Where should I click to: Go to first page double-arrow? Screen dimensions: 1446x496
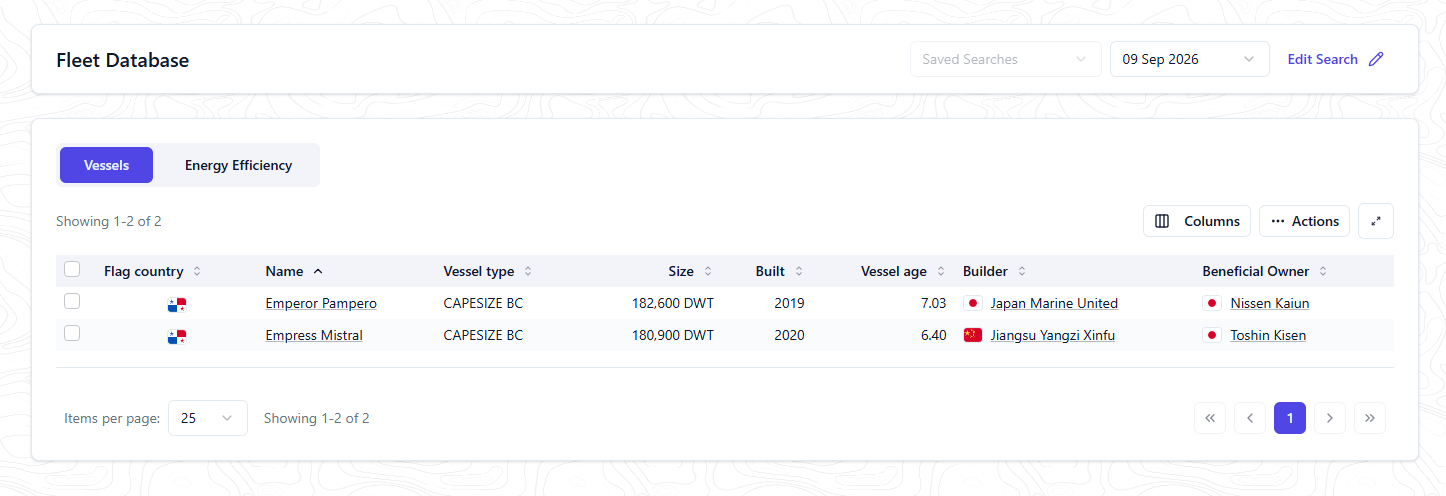pos(1210,418)
